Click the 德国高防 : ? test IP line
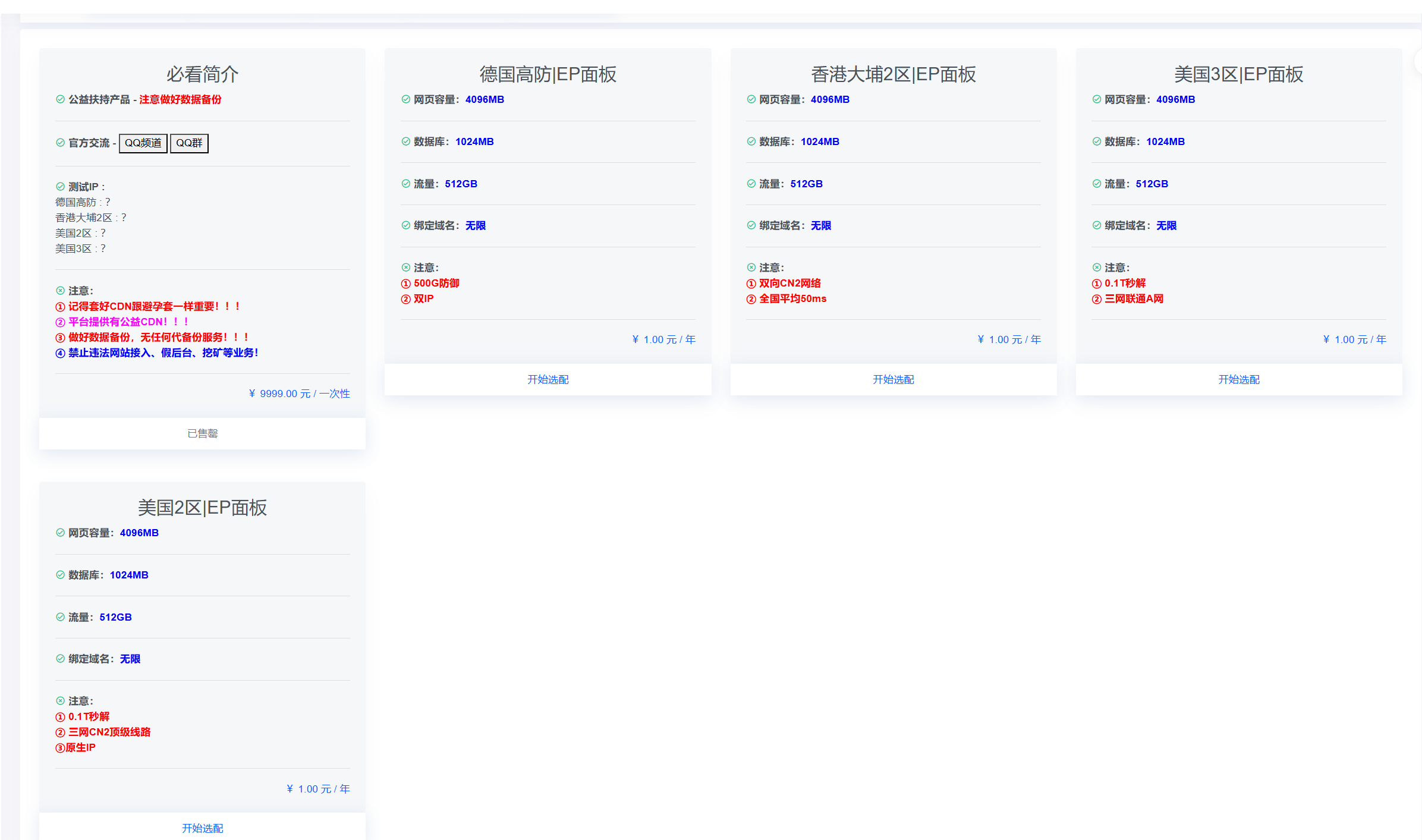Image resolution: width=1422 pixels, height=840 pixels. [83, 202]
